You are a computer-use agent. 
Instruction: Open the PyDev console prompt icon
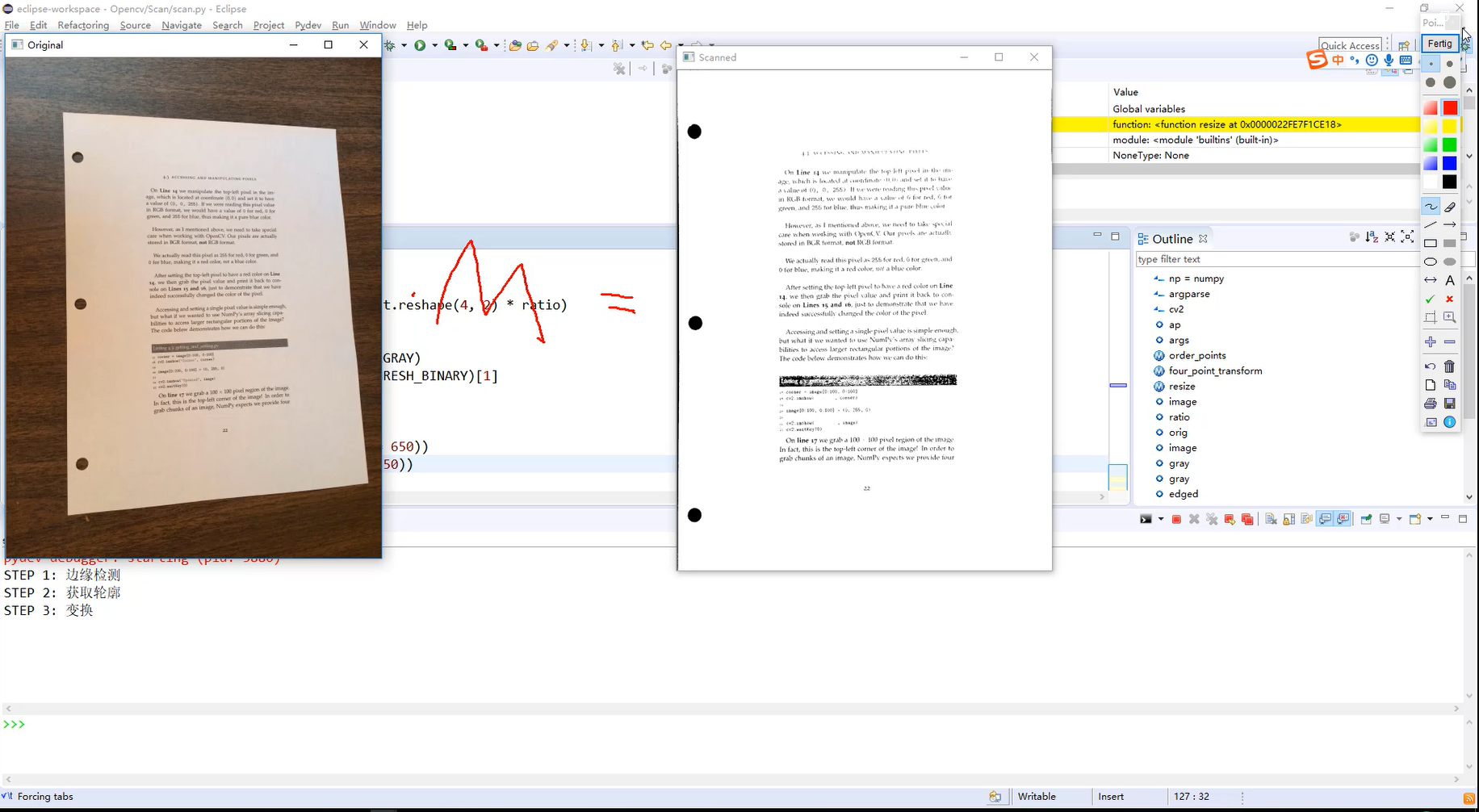1146,519
